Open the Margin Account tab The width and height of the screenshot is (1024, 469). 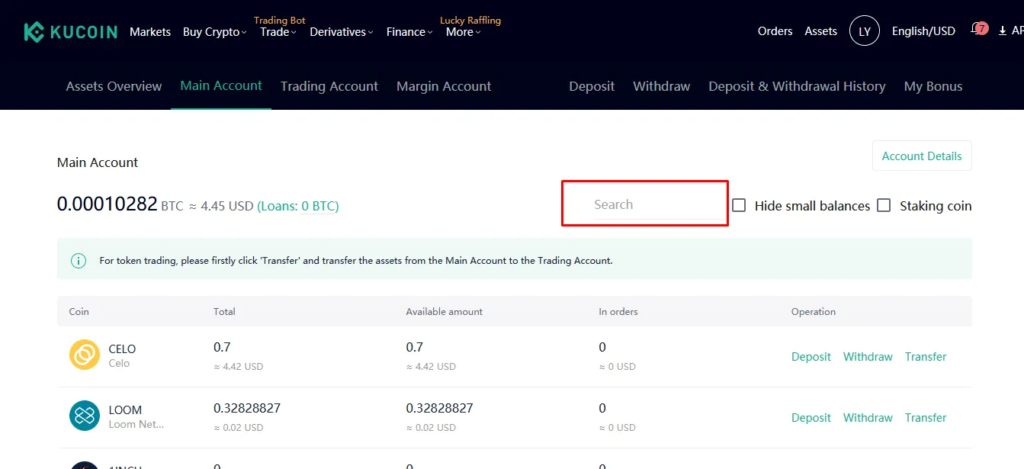point(443,86)
